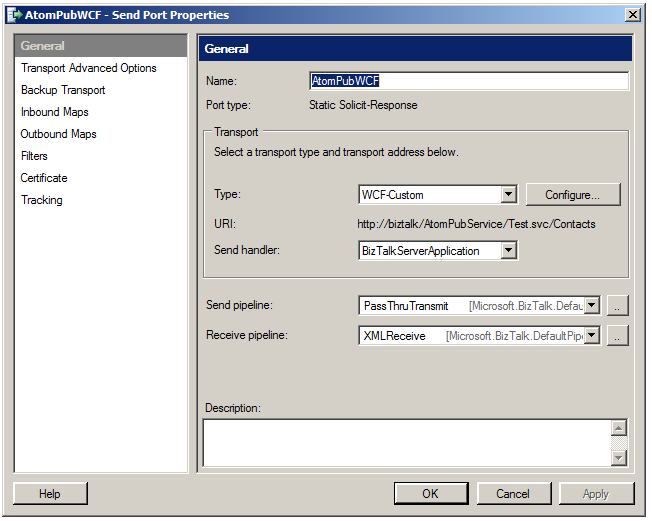
Task: Open the receive pipeline ellipsis browse button
Action: 618,336
